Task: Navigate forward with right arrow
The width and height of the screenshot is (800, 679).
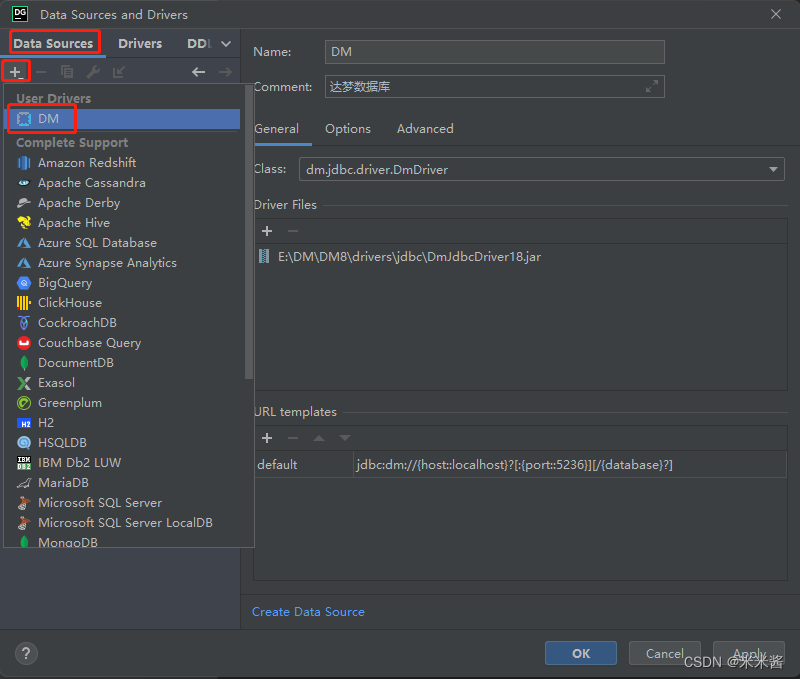Action: [225, 72]
